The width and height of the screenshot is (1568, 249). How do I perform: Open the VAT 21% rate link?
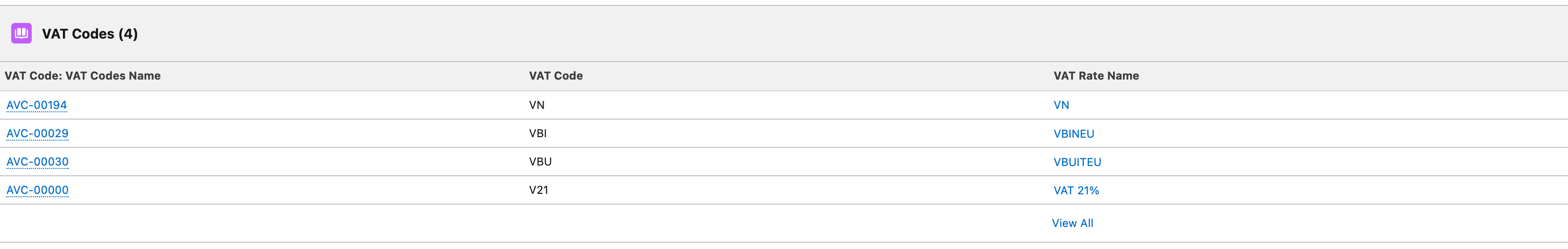coord(1076,190)
